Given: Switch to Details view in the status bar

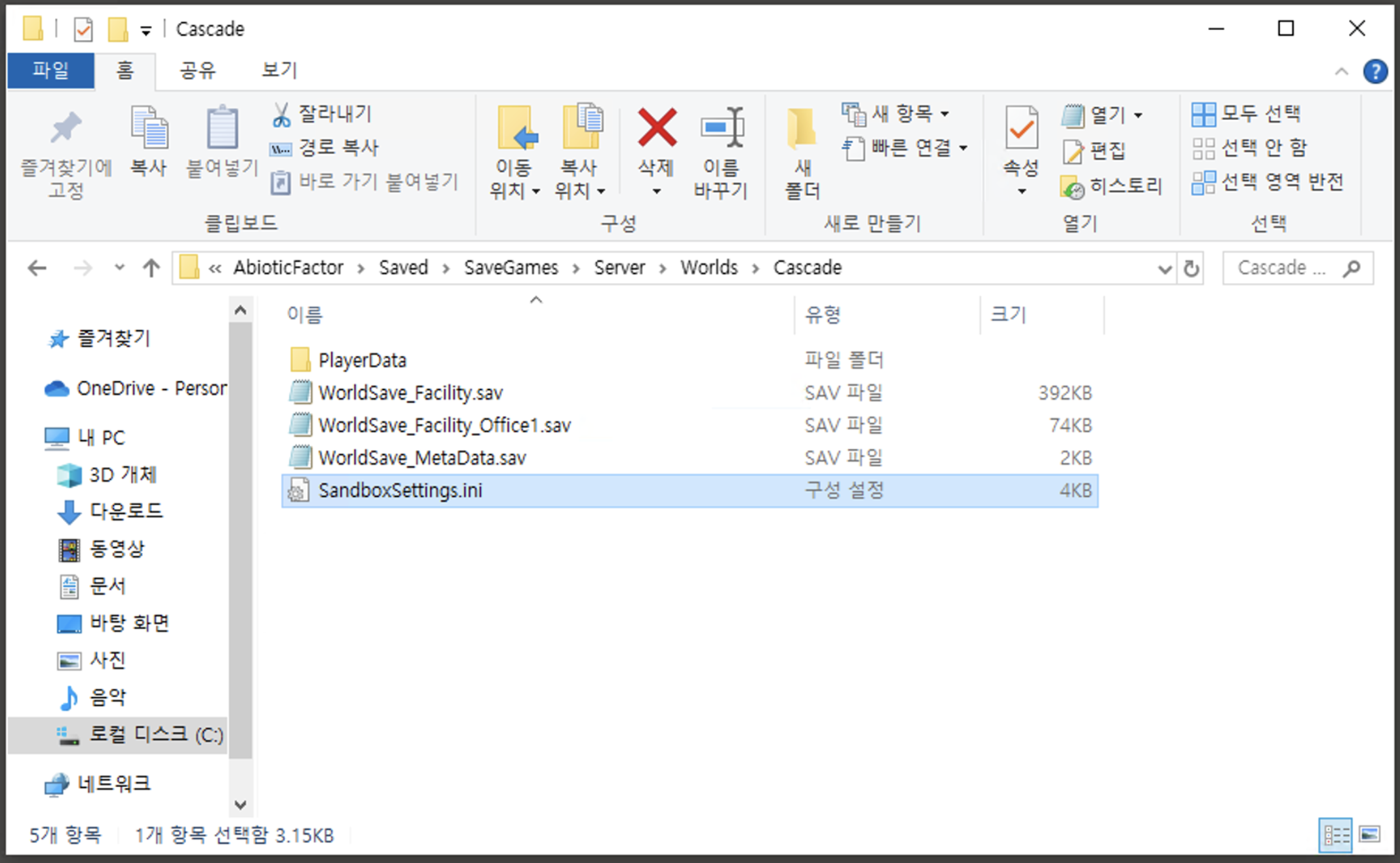Looking at the screenshot, I should point(1335,835).
